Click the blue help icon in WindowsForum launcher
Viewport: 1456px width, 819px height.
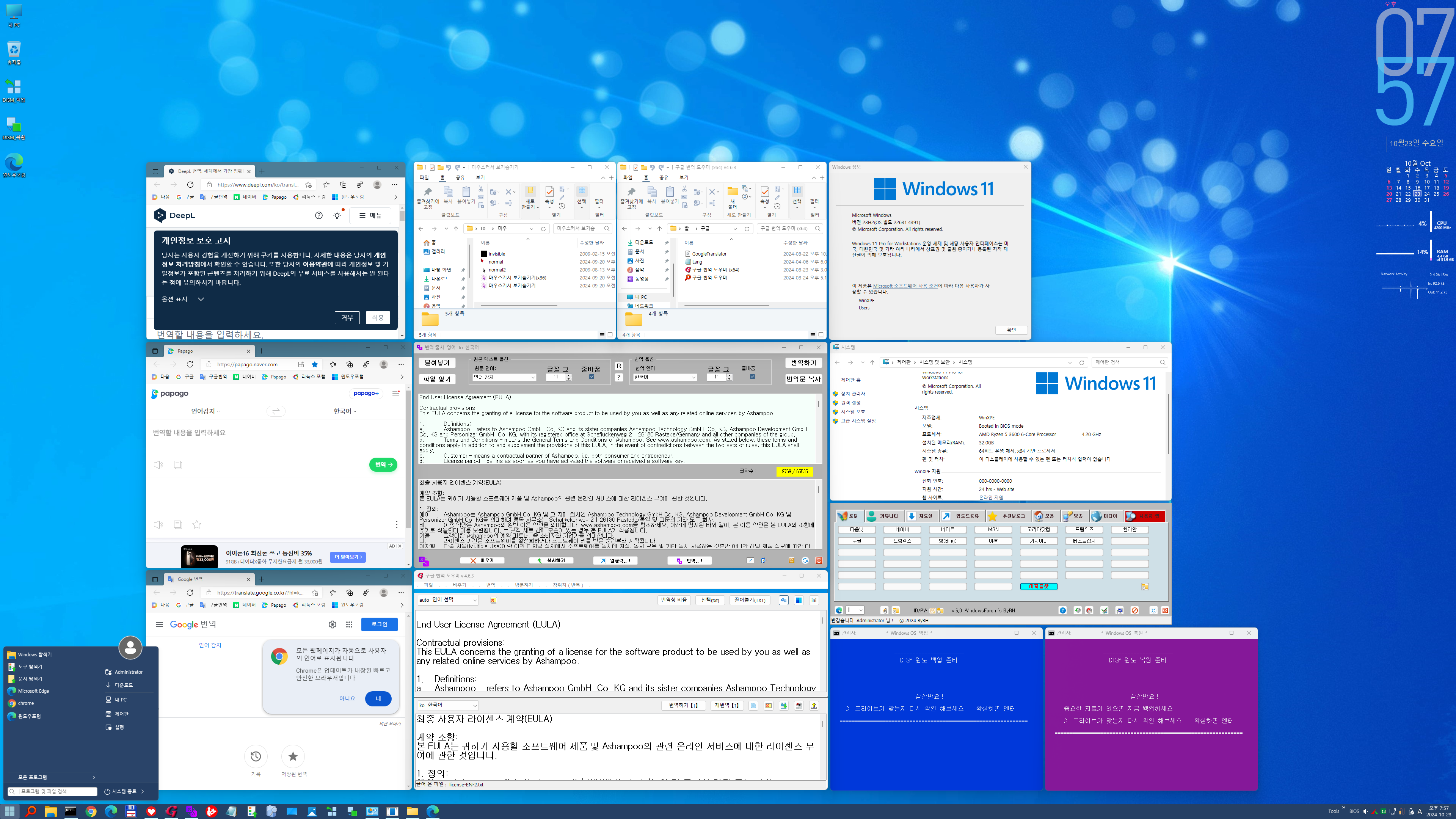[1062, 610]
